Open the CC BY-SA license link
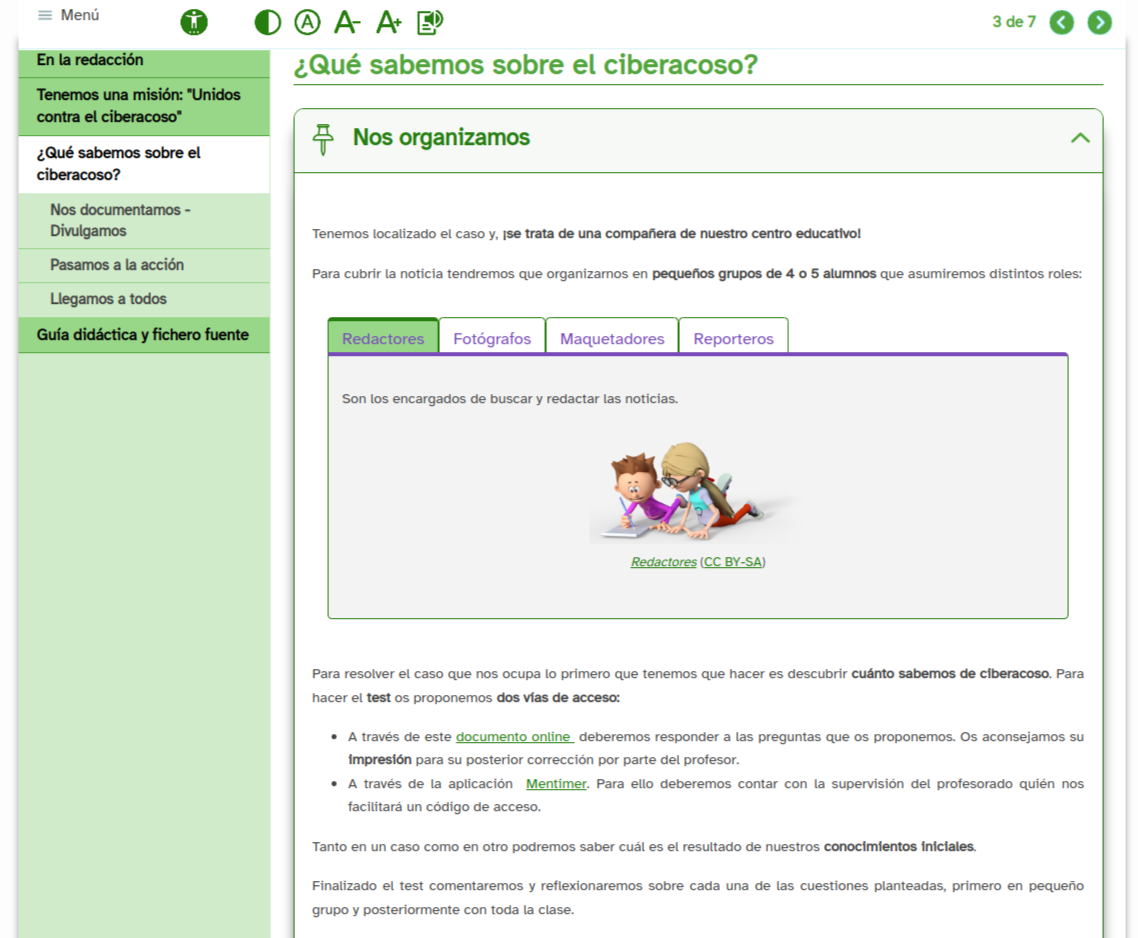Screen dimensions: 1138x938 [x=733, y=562]
